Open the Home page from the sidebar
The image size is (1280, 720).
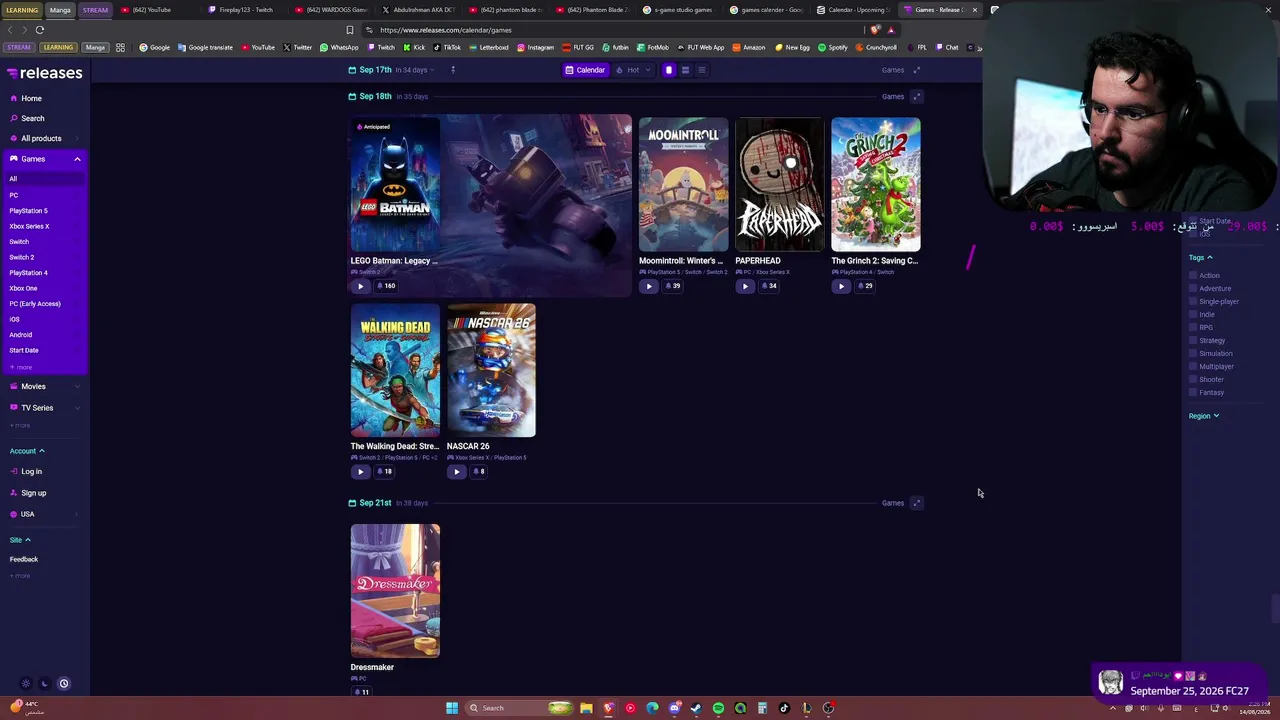(31, 98)
